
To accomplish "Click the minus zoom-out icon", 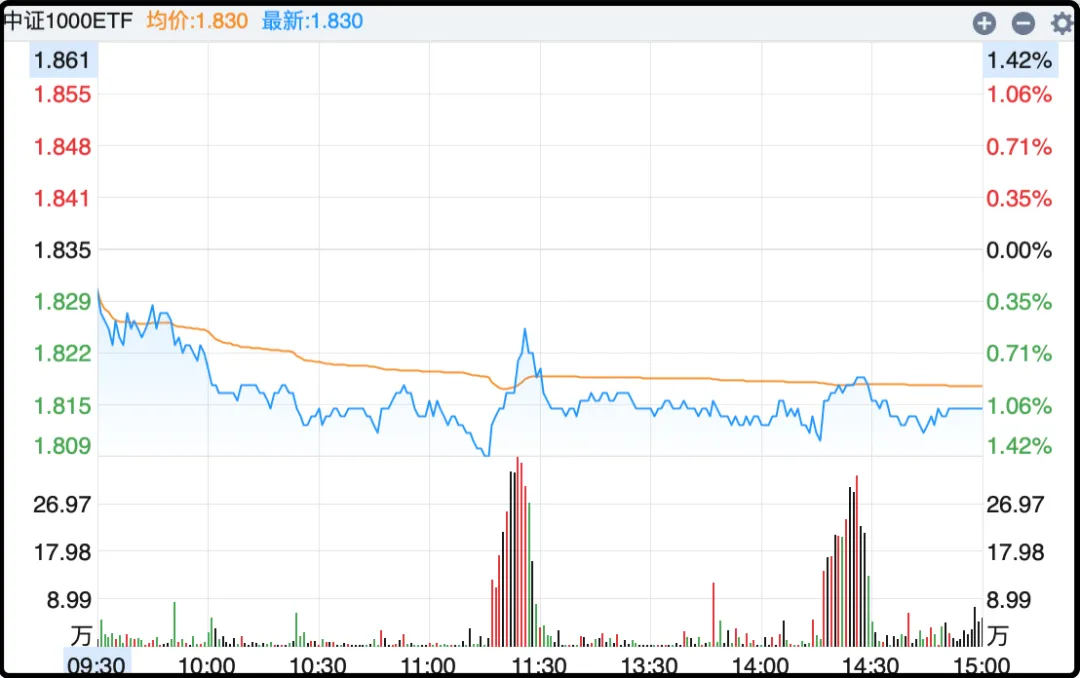I will [1022, 23].
